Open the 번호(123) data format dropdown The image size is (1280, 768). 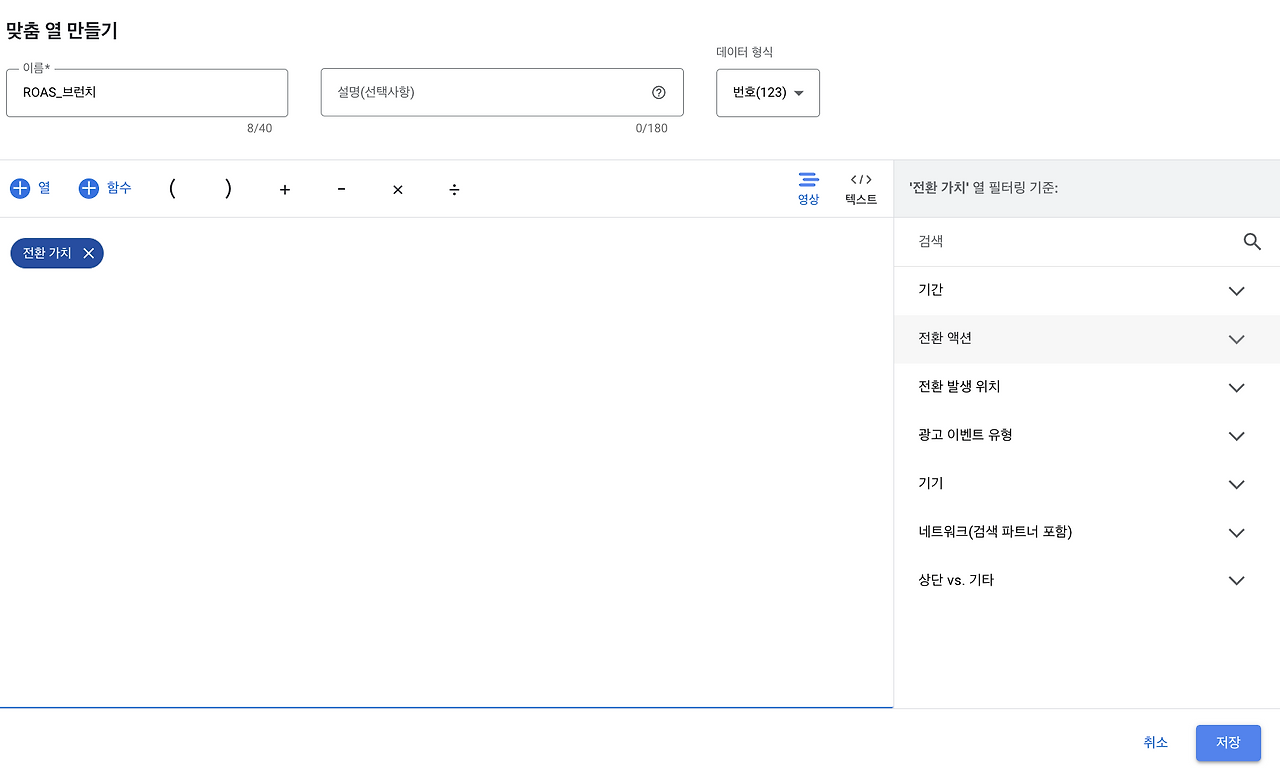[x=767, y=92]
